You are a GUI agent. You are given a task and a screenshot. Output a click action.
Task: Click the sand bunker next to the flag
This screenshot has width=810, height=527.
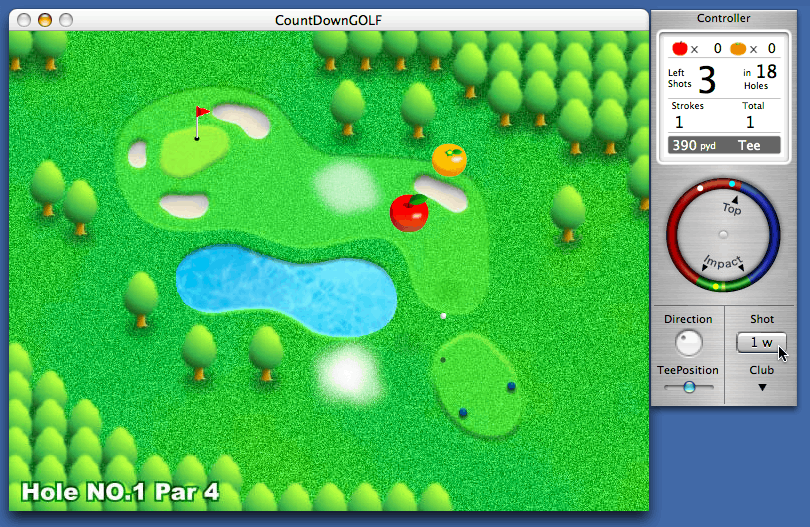click(x=242, y=120)
